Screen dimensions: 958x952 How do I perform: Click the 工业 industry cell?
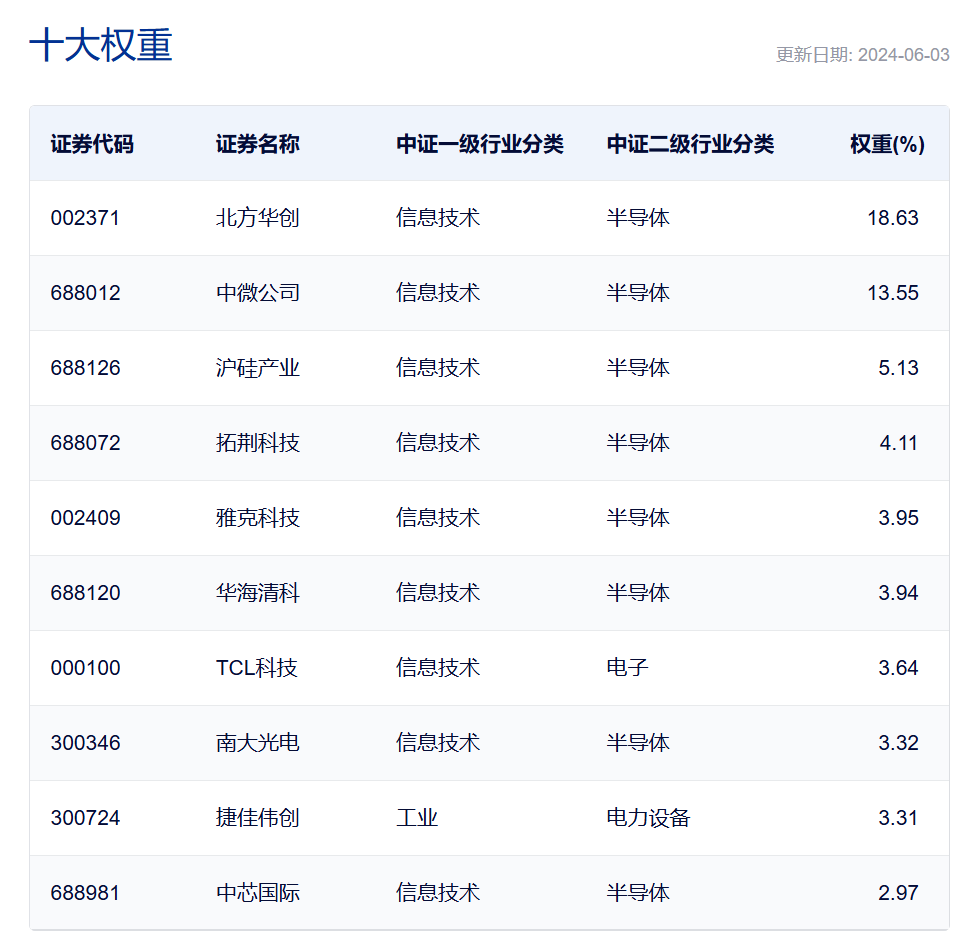(417, 818)
